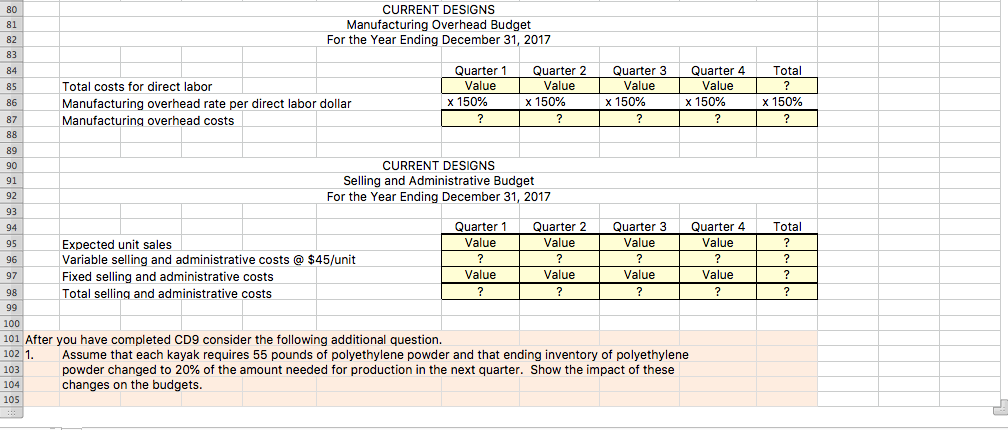This screenshot has height=430, width=1008.
Task: Click 'Fixed selling and administrative costs' label
Action: click(167, 277)
